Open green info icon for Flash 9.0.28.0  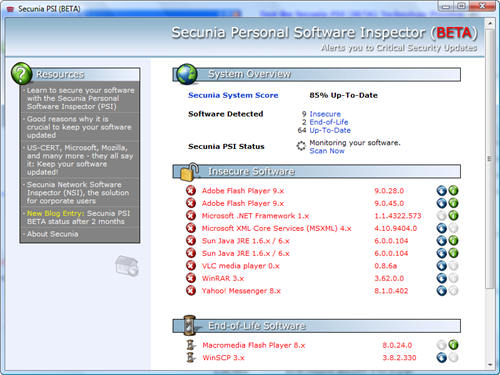[x=453, y=191]
